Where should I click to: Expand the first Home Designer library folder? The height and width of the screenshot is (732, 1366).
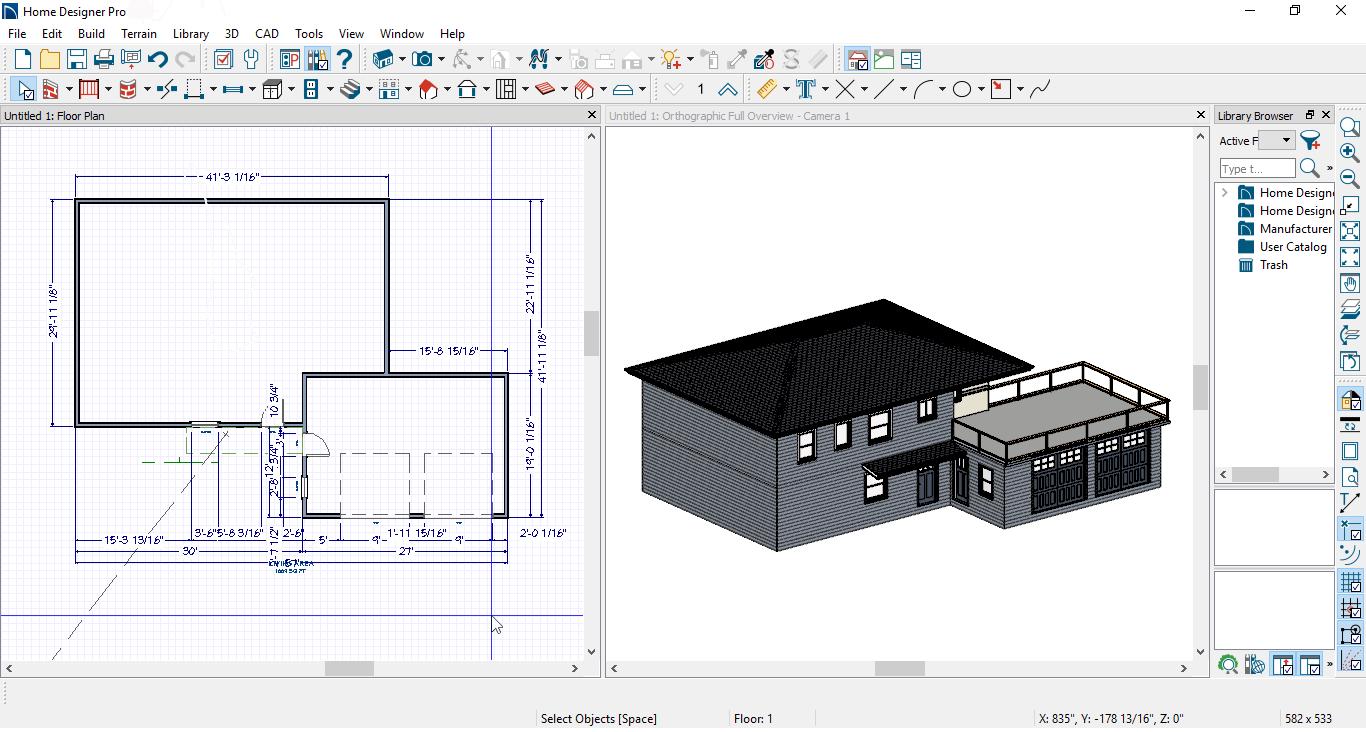point(1225,193)
